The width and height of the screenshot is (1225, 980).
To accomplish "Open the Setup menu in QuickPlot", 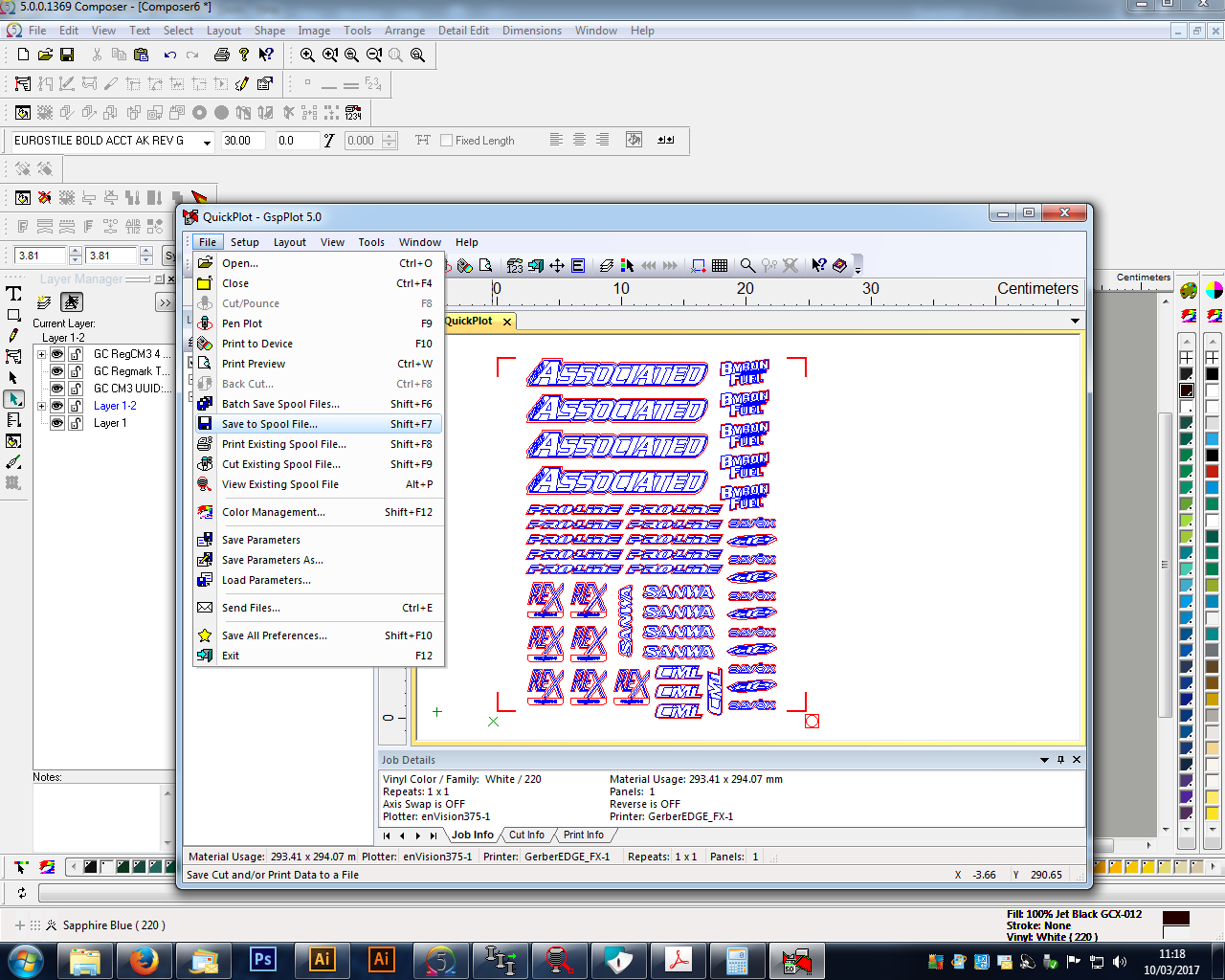I will point(244,242).
